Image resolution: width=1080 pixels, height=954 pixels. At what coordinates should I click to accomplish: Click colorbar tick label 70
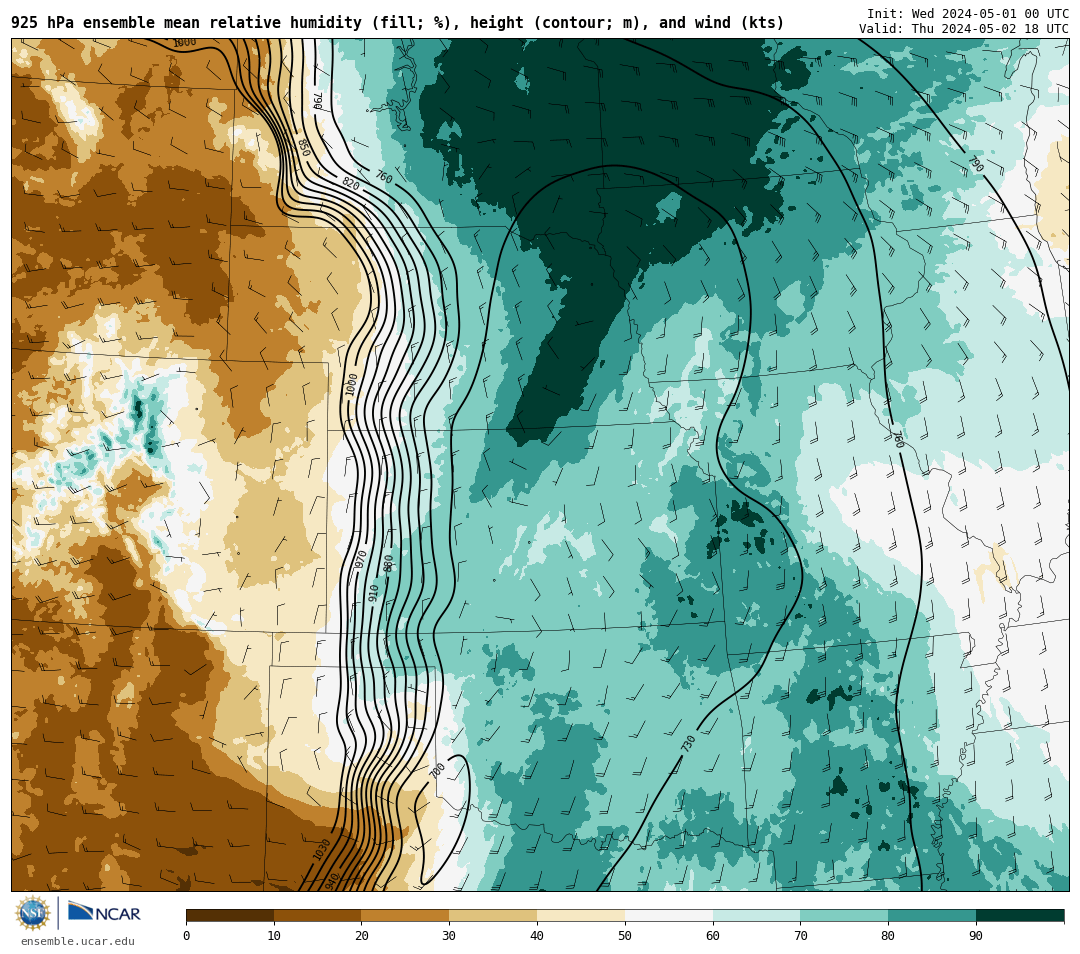click(800, 935)
